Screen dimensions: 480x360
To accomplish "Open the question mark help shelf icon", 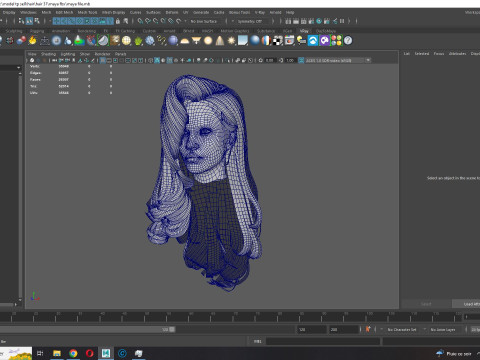I will click(348, 41).
